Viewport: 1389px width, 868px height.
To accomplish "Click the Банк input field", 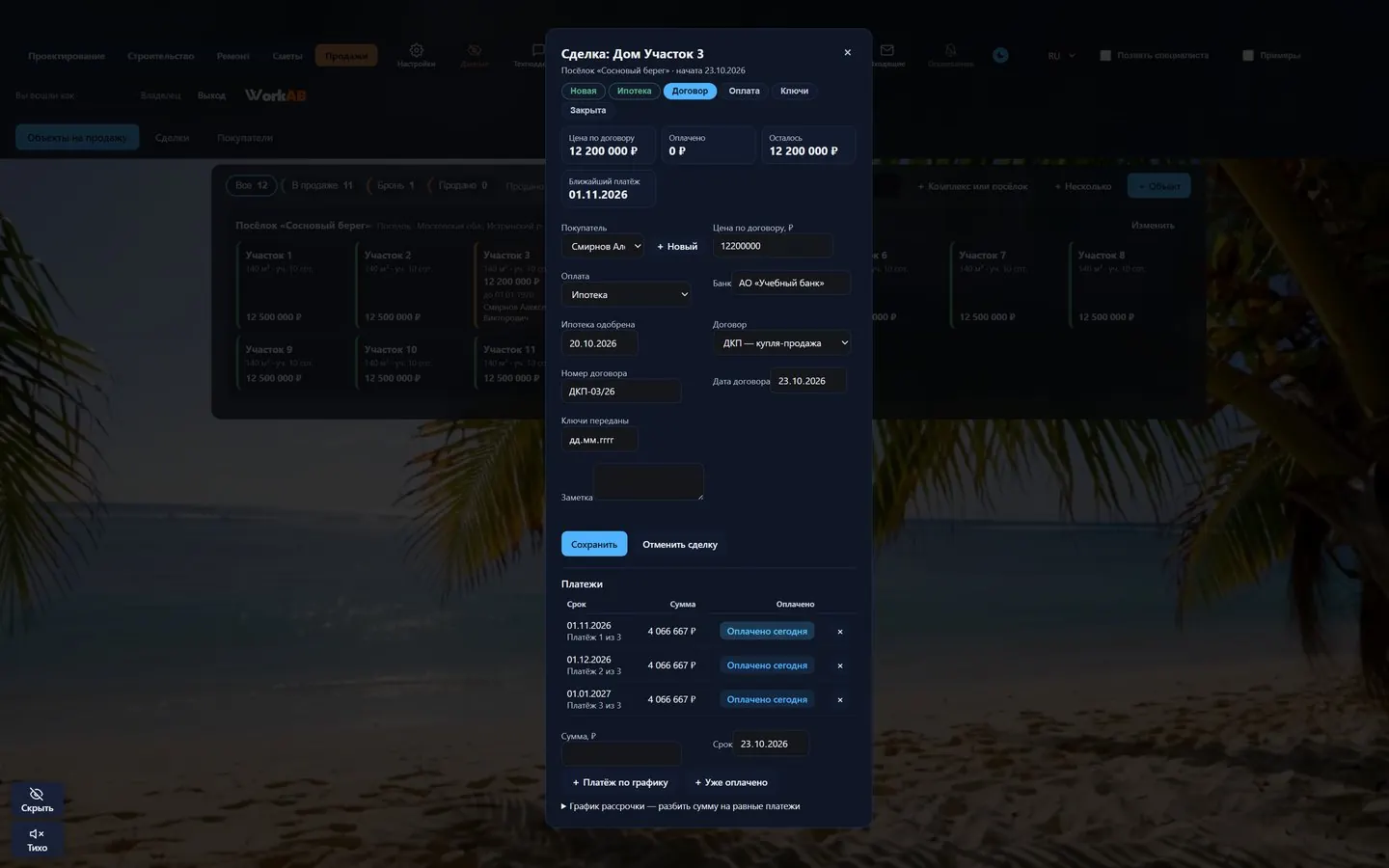I will click(791, 283).
